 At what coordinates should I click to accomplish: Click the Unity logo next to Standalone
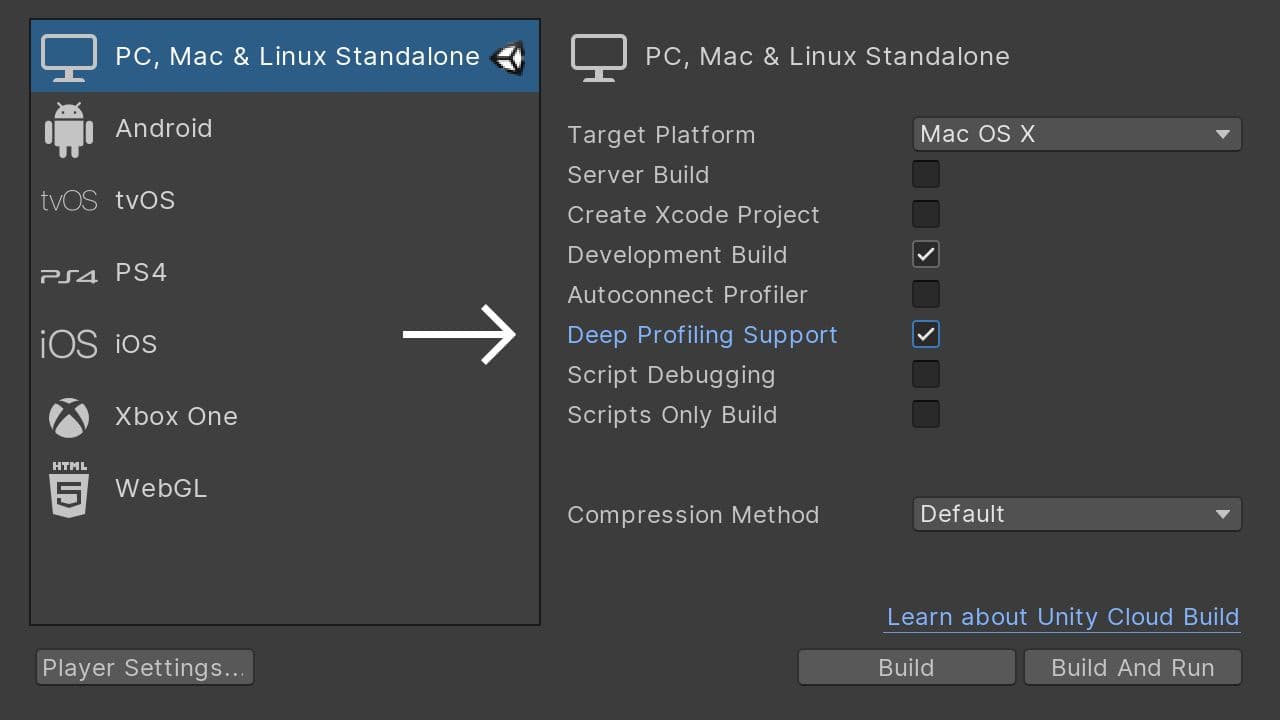pos(509,57)
